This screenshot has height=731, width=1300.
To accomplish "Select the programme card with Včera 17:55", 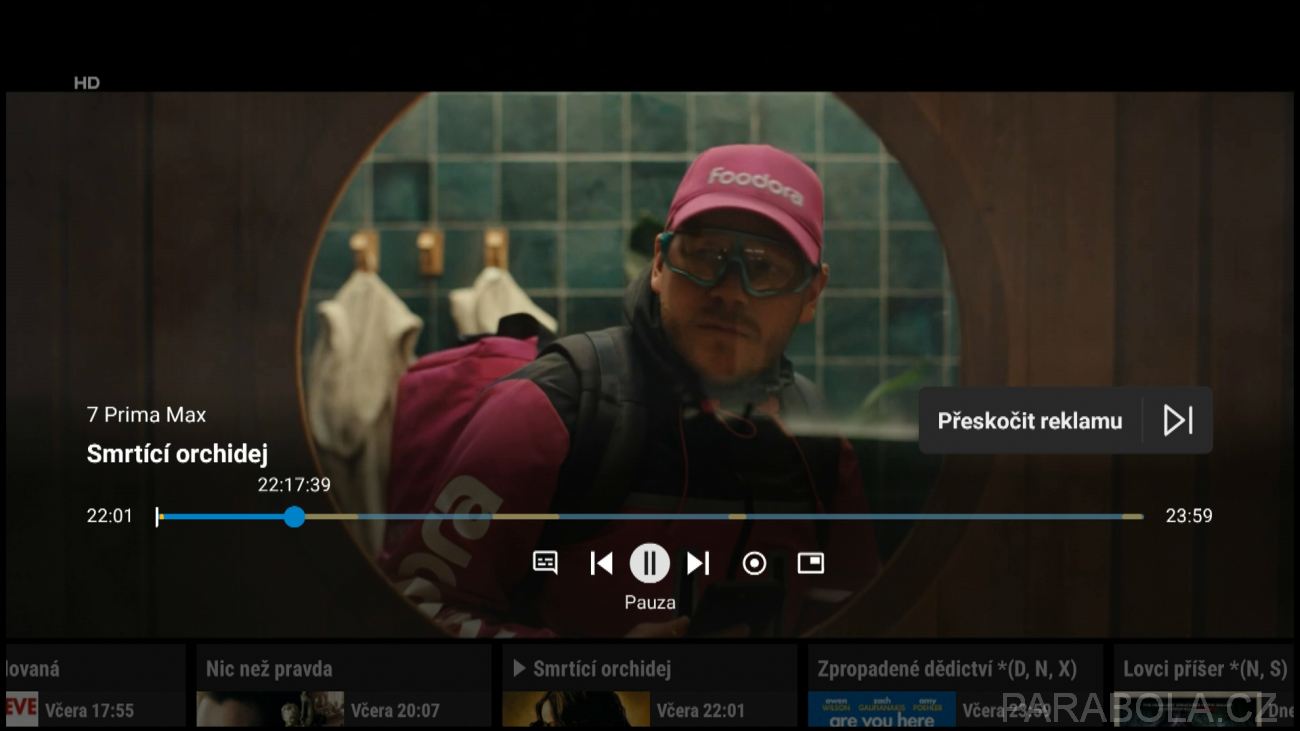I will 96,685.
